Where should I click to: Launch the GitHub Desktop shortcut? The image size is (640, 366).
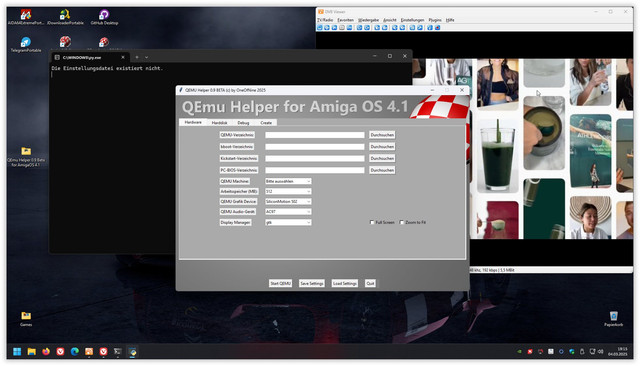pos(104,17)
